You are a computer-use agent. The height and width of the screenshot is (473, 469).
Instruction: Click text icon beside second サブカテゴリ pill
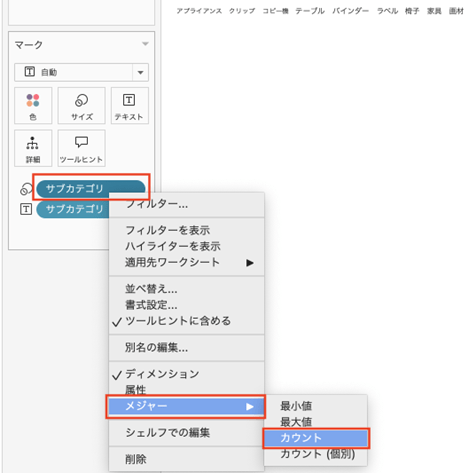coord(26,209)
